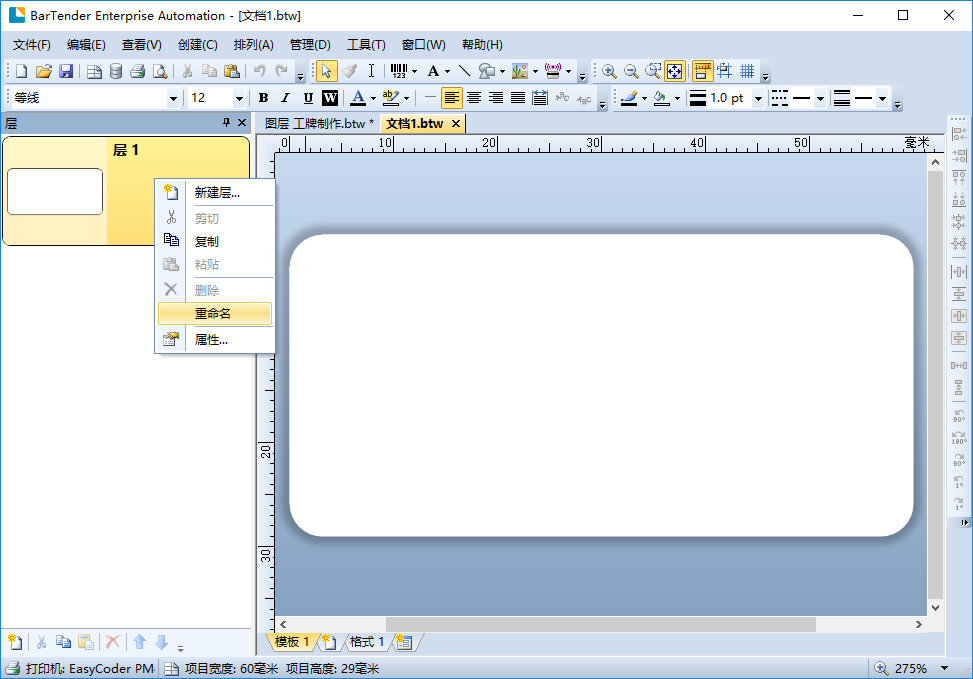Screen dimensions: 973x679
Task: Click the print preview icon
Action: pyautogui.click(x=159, y=71)
